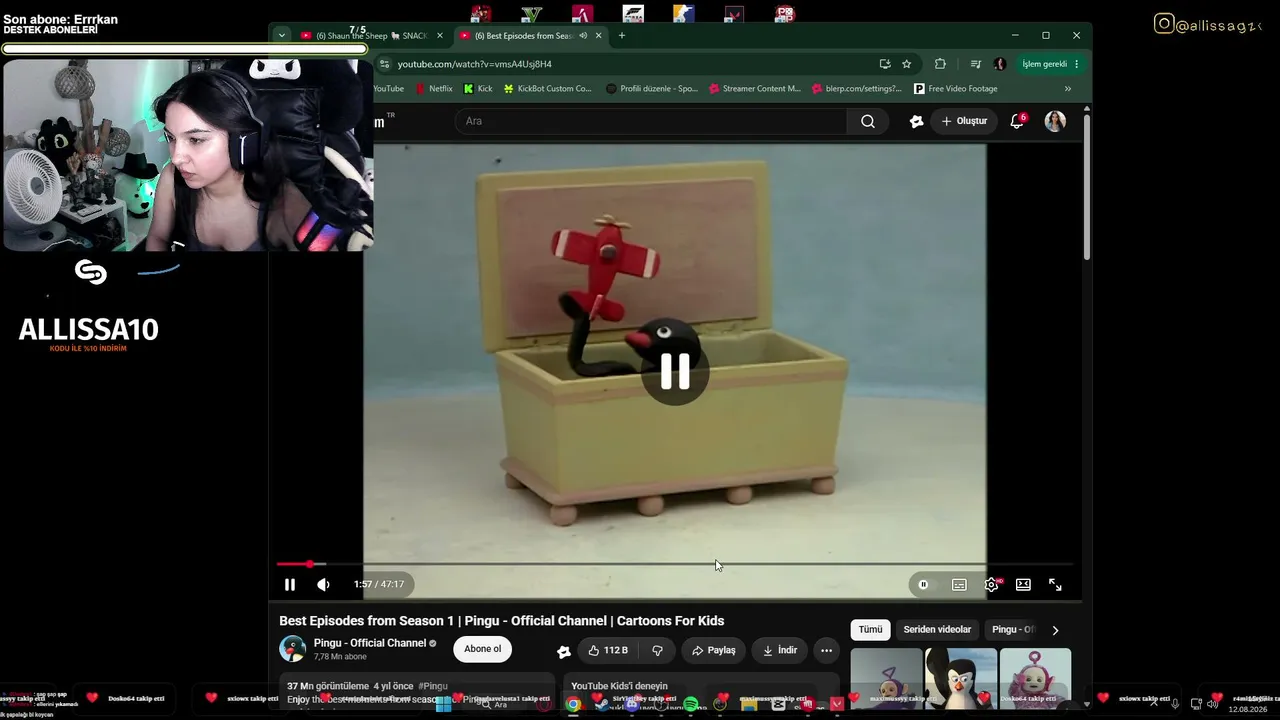
Task: Open the Streamer Content M... bookmark
Action: [x=755, y=89]
